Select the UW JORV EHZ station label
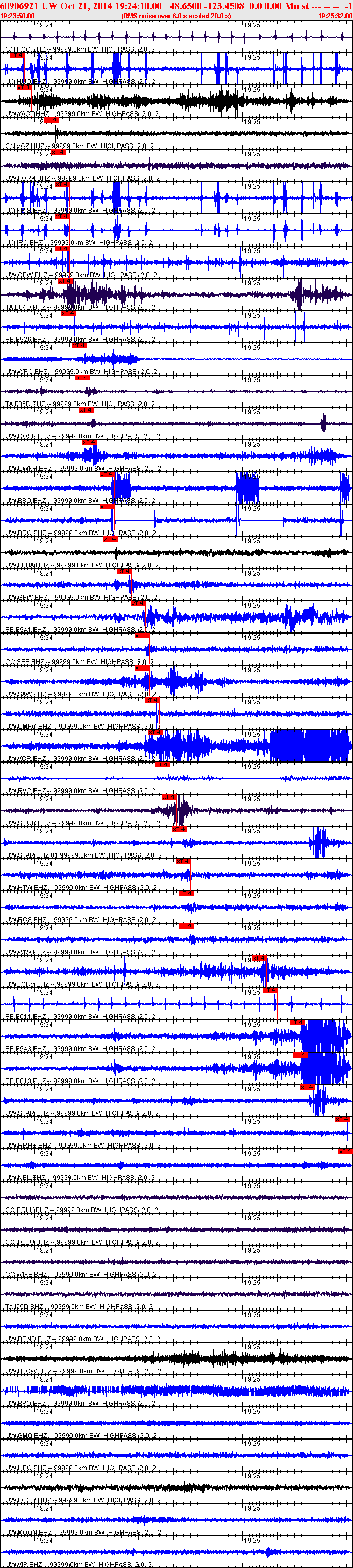Image resolution: width=353 pixels, height=1568 pixels. click(x=82, y=985)
